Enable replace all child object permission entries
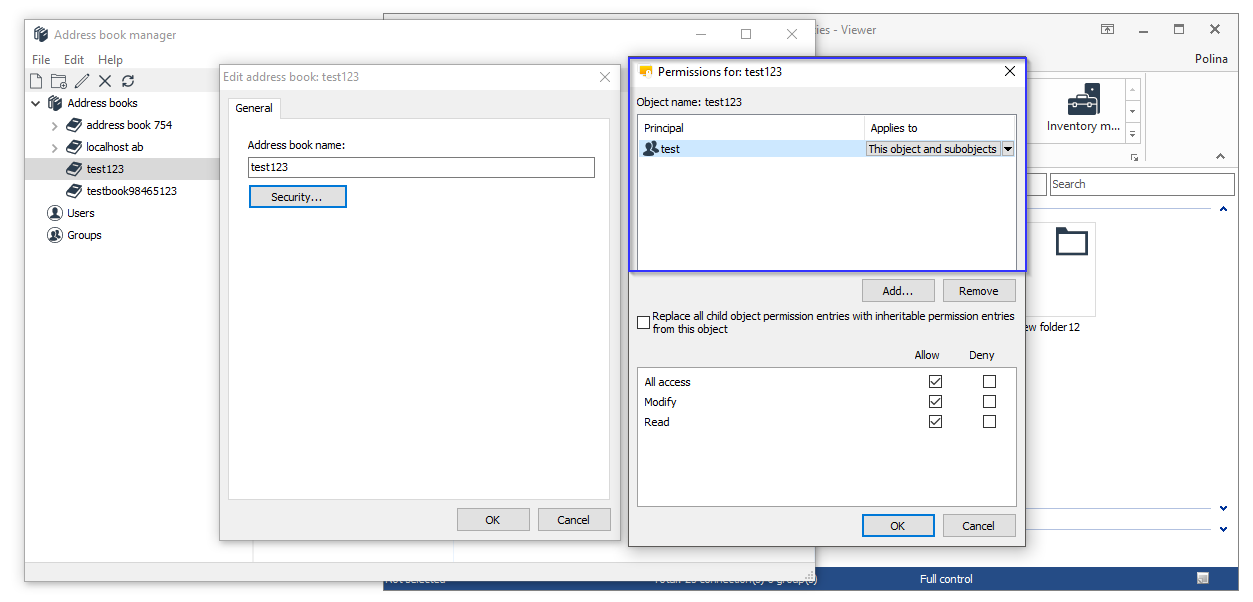The height and width of the screenshot is (602, 1253). (643, 323)
